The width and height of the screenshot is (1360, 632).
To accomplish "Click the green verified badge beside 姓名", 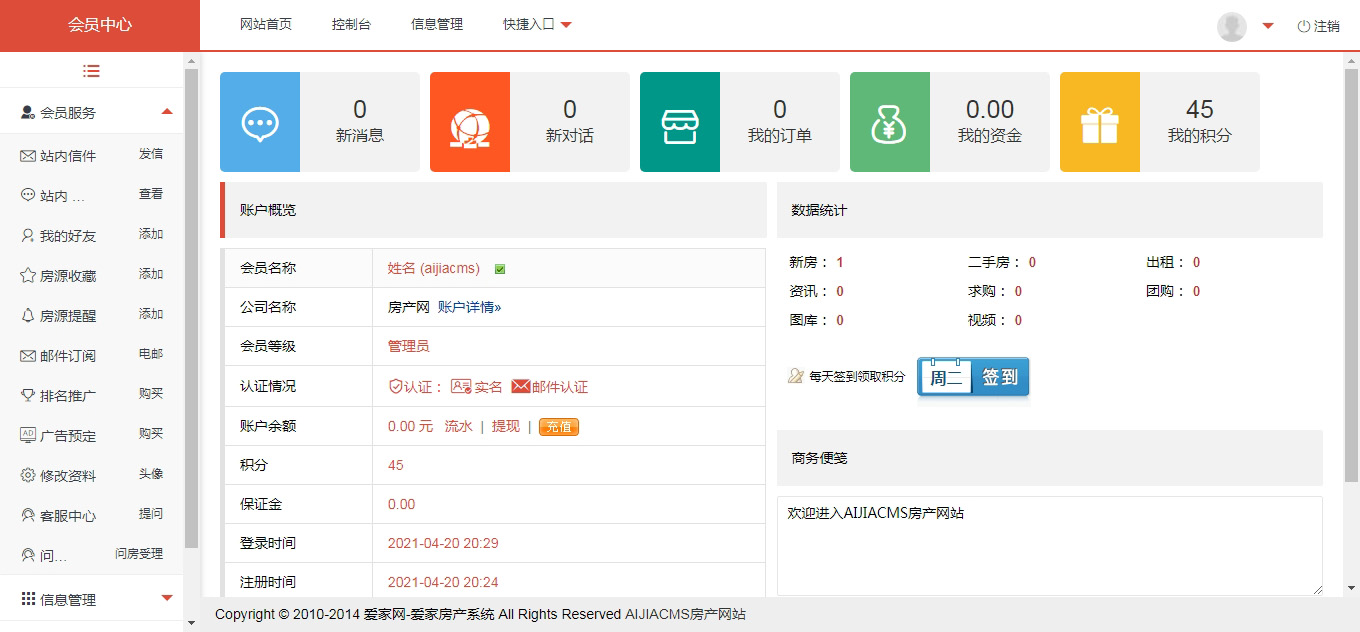I will (x=500, y=269).
